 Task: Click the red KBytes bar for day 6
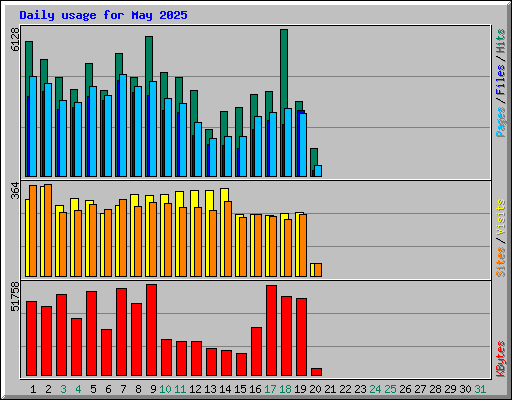click(x=106, y=353)
